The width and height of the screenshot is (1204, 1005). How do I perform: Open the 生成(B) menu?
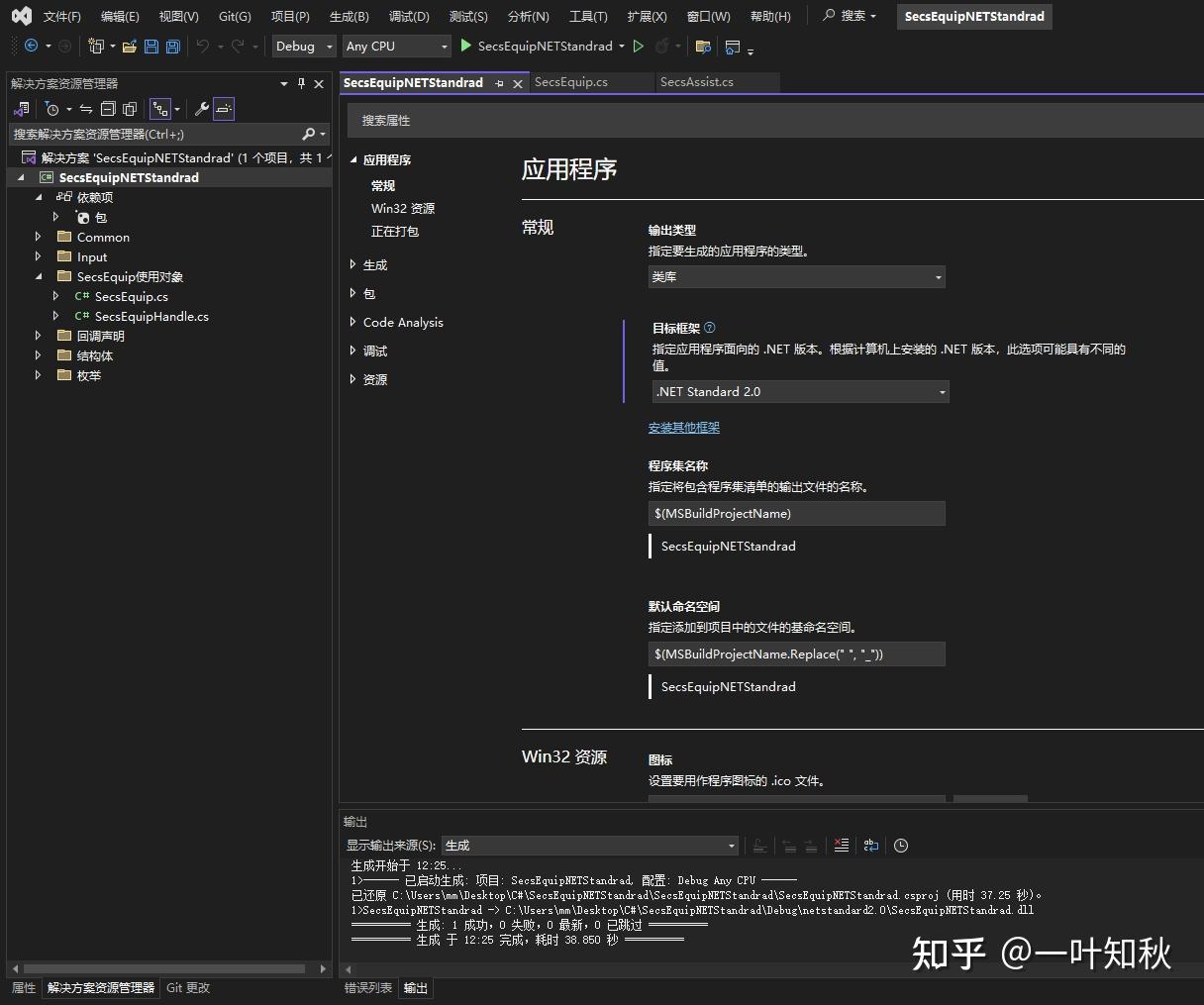[x=349, y=17]
